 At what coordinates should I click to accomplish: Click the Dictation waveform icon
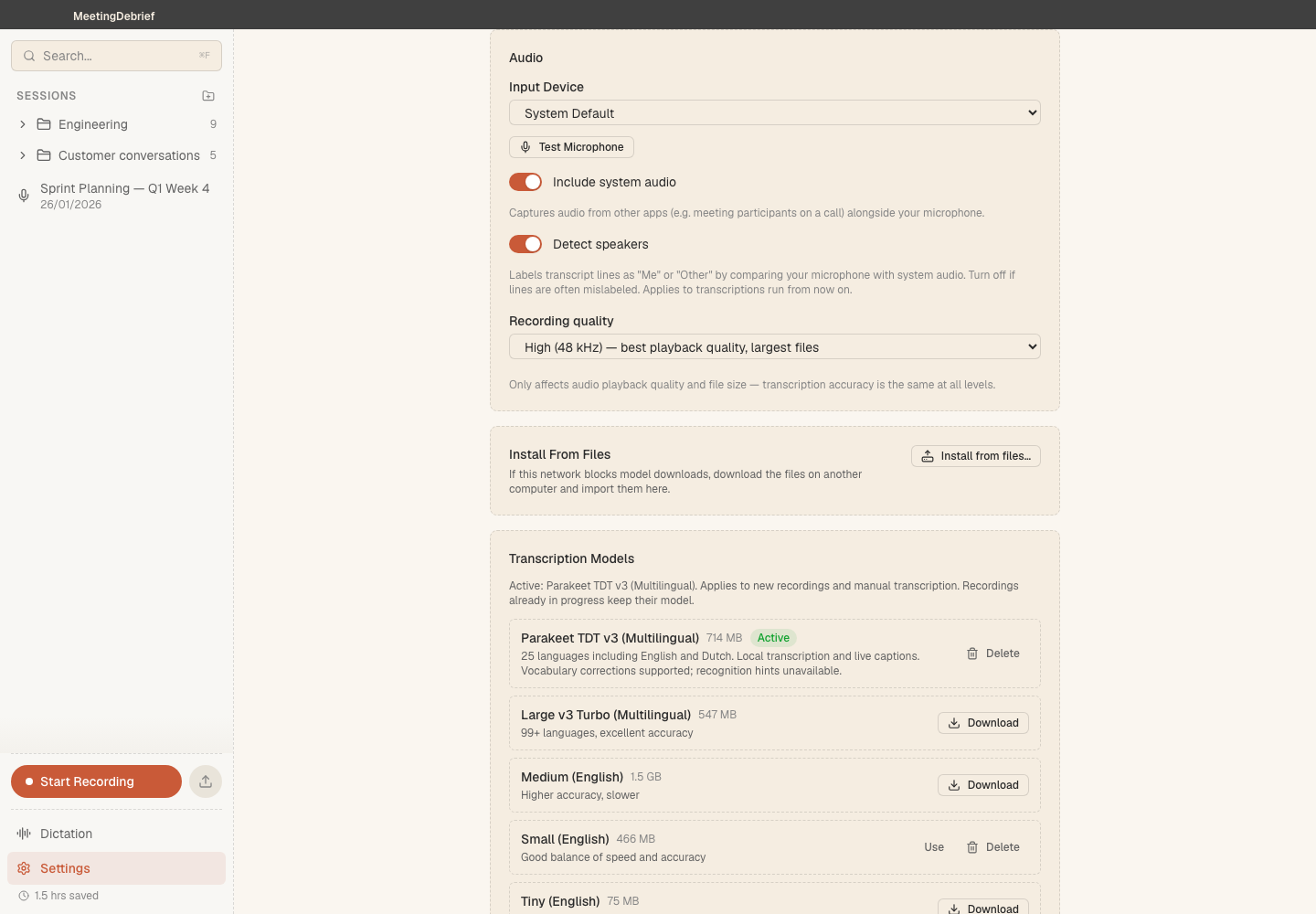[24, 834]
